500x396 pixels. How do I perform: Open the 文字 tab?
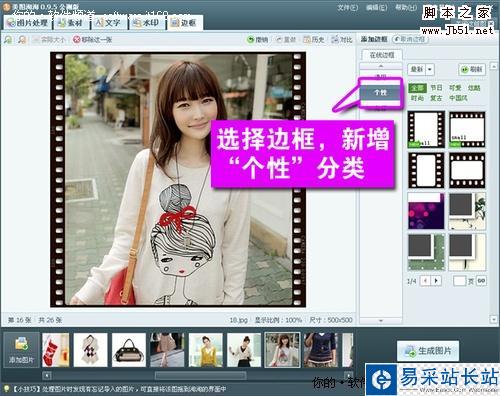(108, 23)
